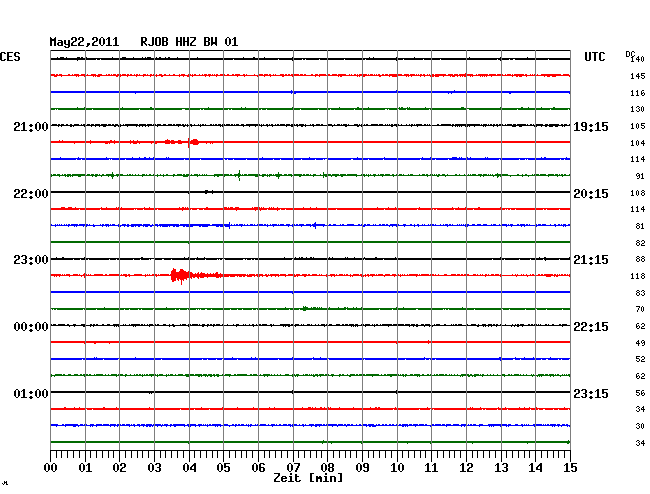
Task: Select minute 14 on the time axis
Action: pos(535,468)
